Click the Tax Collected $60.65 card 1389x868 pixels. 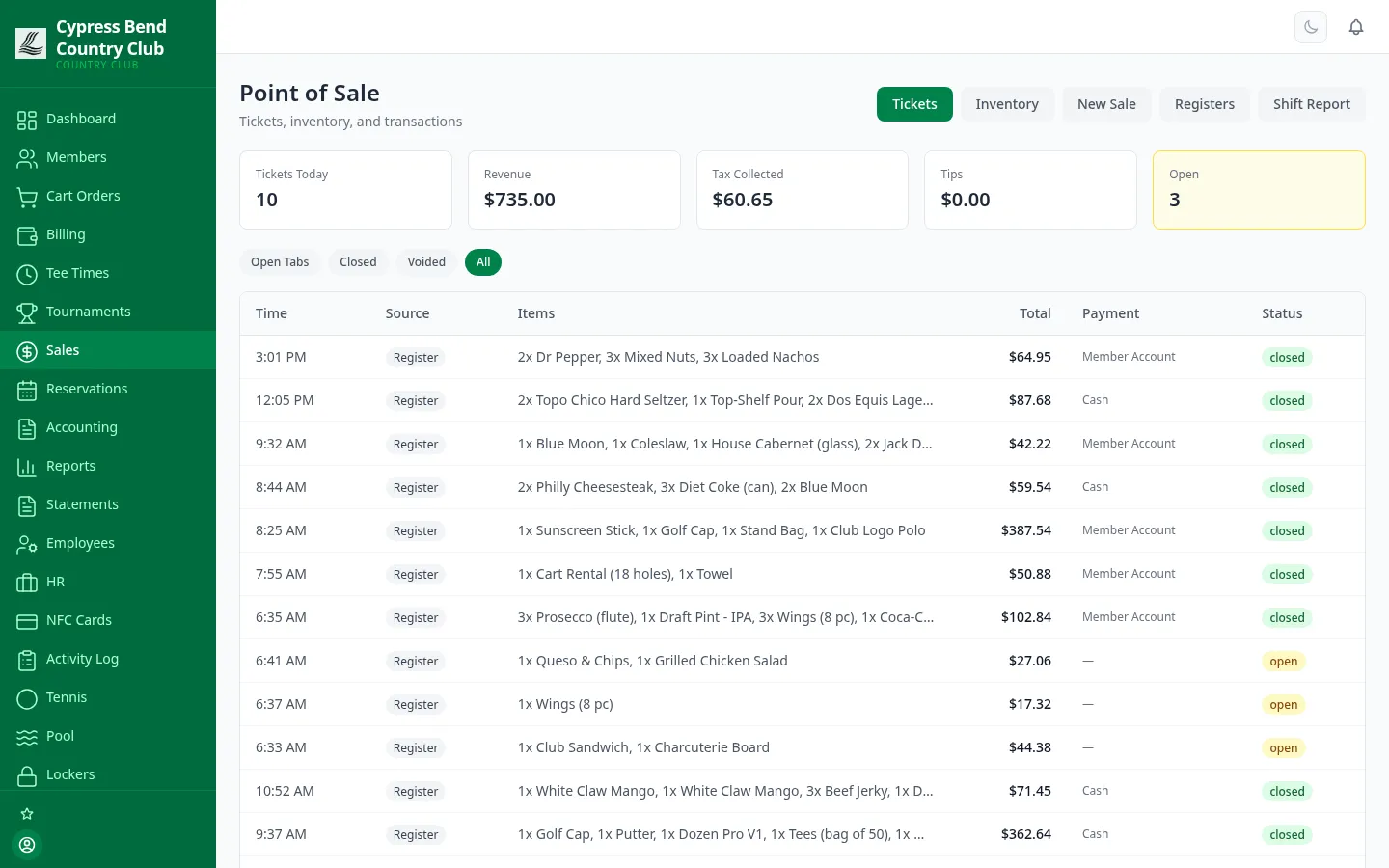click(803, 190)
